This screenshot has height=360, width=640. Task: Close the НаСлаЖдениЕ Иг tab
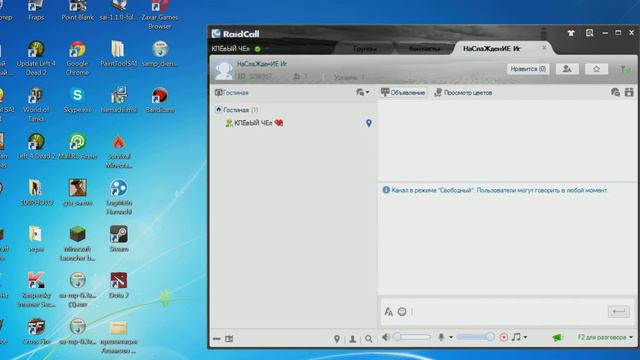coord(544,48)
